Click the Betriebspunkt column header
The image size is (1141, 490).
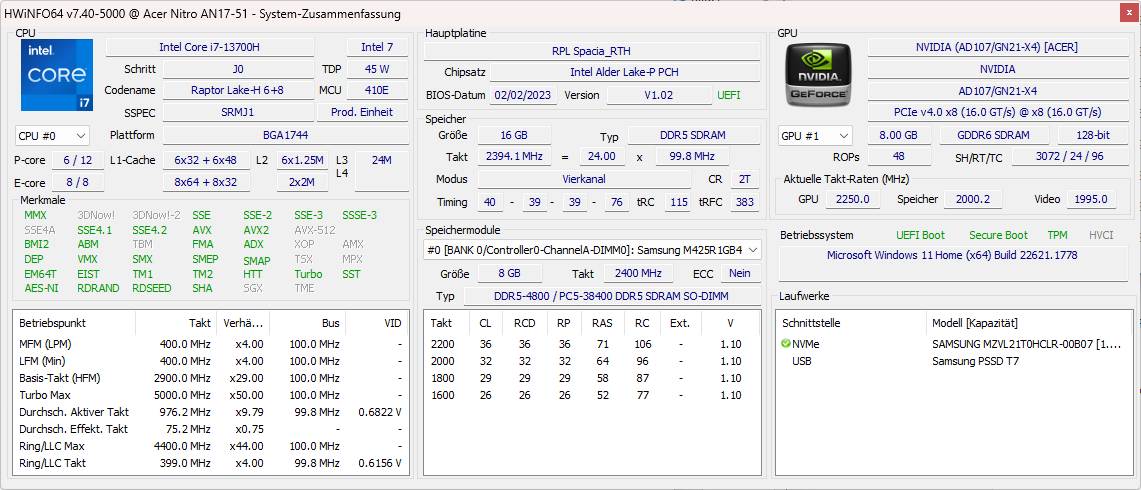click(53, 323)
